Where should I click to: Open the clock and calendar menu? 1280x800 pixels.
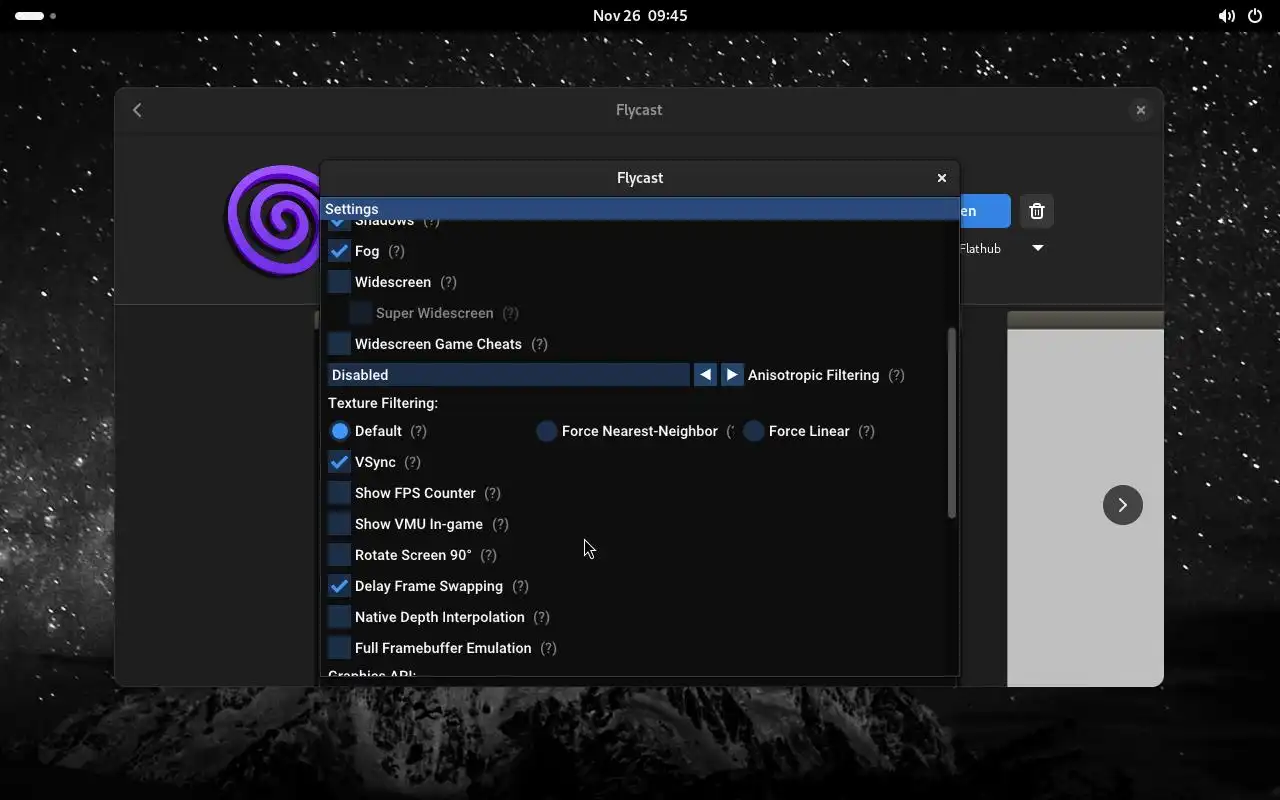tap(640, 16)
